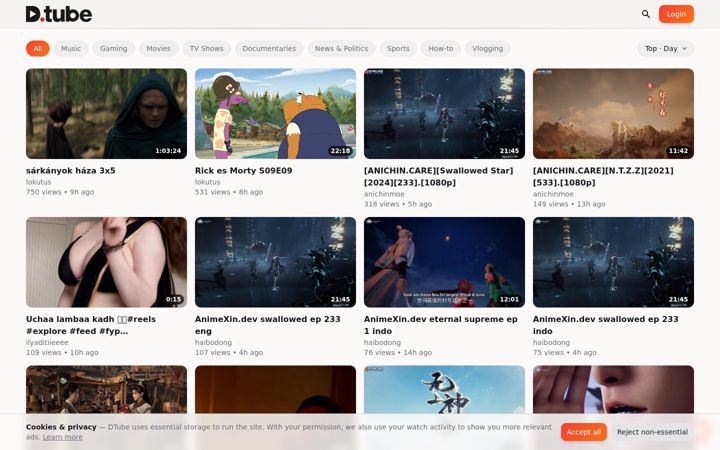Click the 11:42 duration badge
This screenshot has width=720, height=450.
tap(678, 151)
